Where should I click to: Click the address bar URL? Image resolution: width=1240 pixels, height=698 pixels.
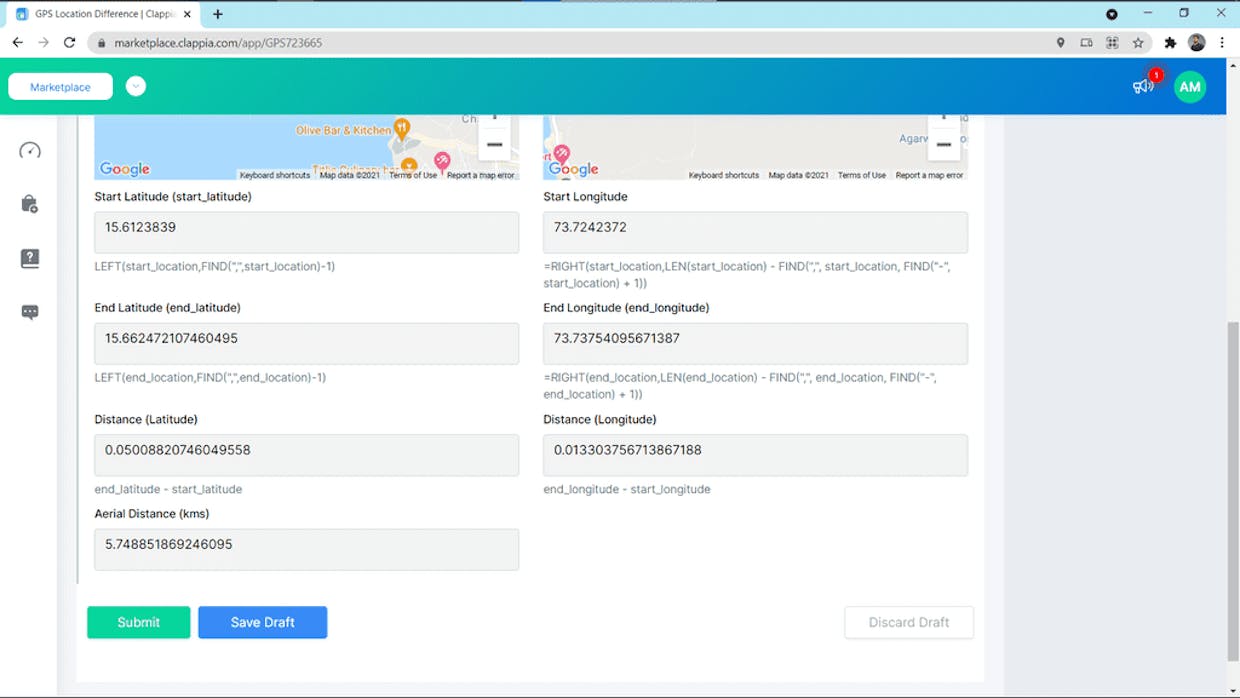218,43
